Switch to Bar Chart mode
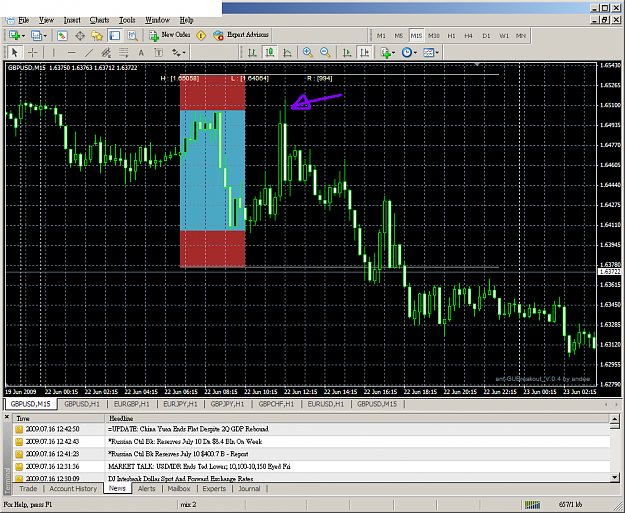This screenshot has height=513, width=625. (252, 52)
